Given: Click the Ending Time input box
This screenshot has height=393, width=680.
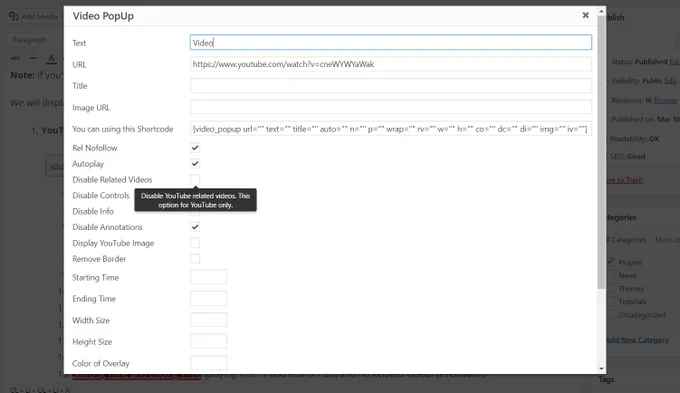Looking at the screenshot, I should click(208, 298).
